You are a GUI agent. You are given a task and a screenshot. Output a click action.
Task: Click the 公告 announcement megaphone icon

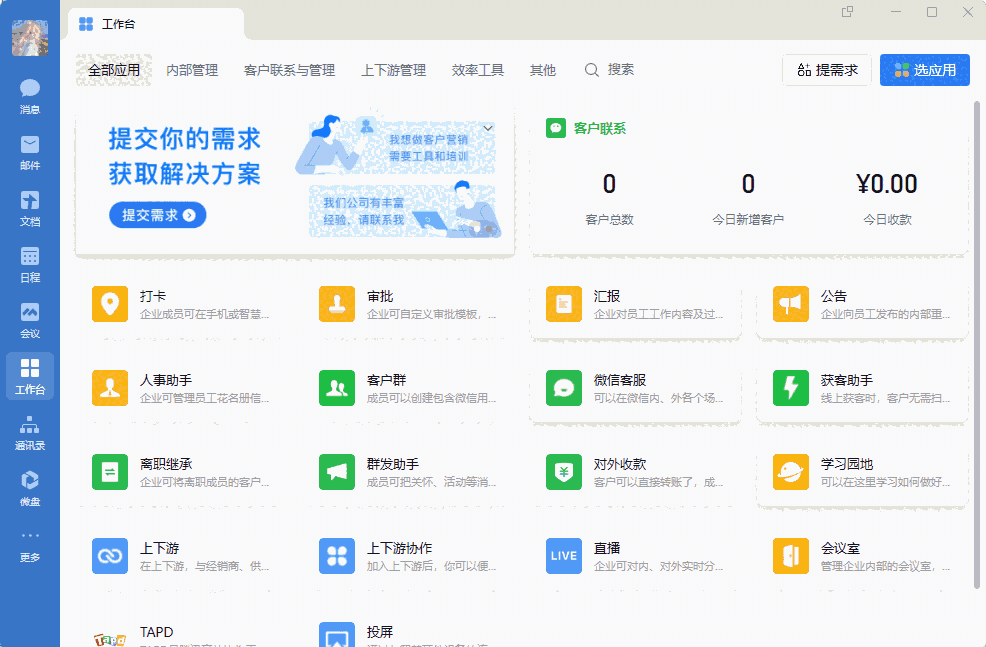pyautogui.click(x=791, y=304)
